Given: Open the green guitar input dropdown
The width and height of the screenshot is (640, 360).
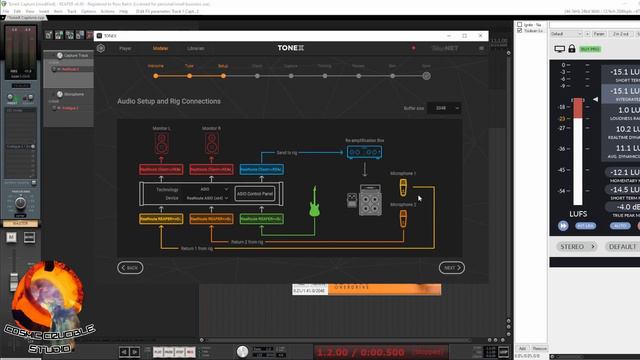Looking at the screenshot, I should point(262,219).
